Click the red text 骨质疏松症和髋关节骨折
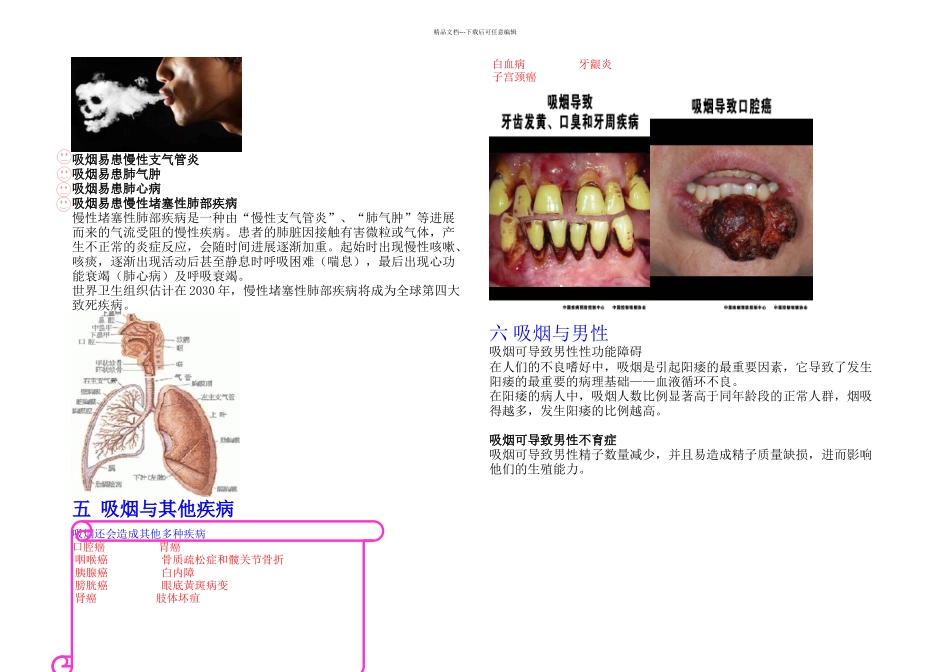This screenshot has height=672, width=950. [222, 559]
